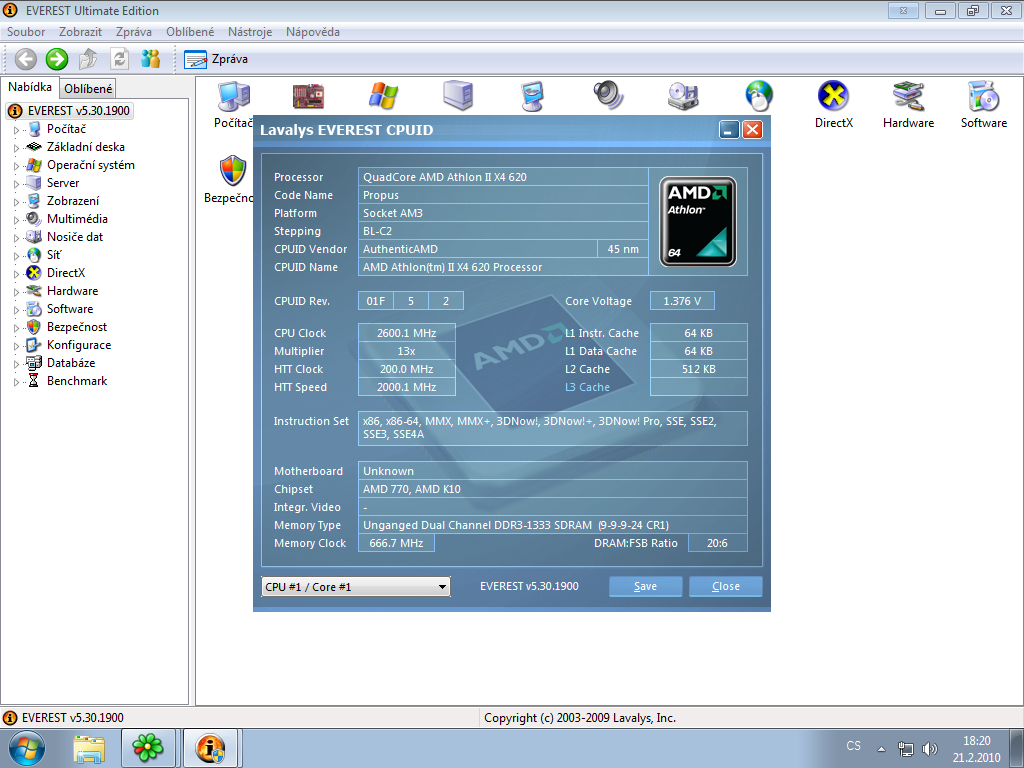Expand the Operační systém tree node
Image resolution: width=1024 pixels, height=768 pixels.
pyautogui.click(x=16, y=166)
